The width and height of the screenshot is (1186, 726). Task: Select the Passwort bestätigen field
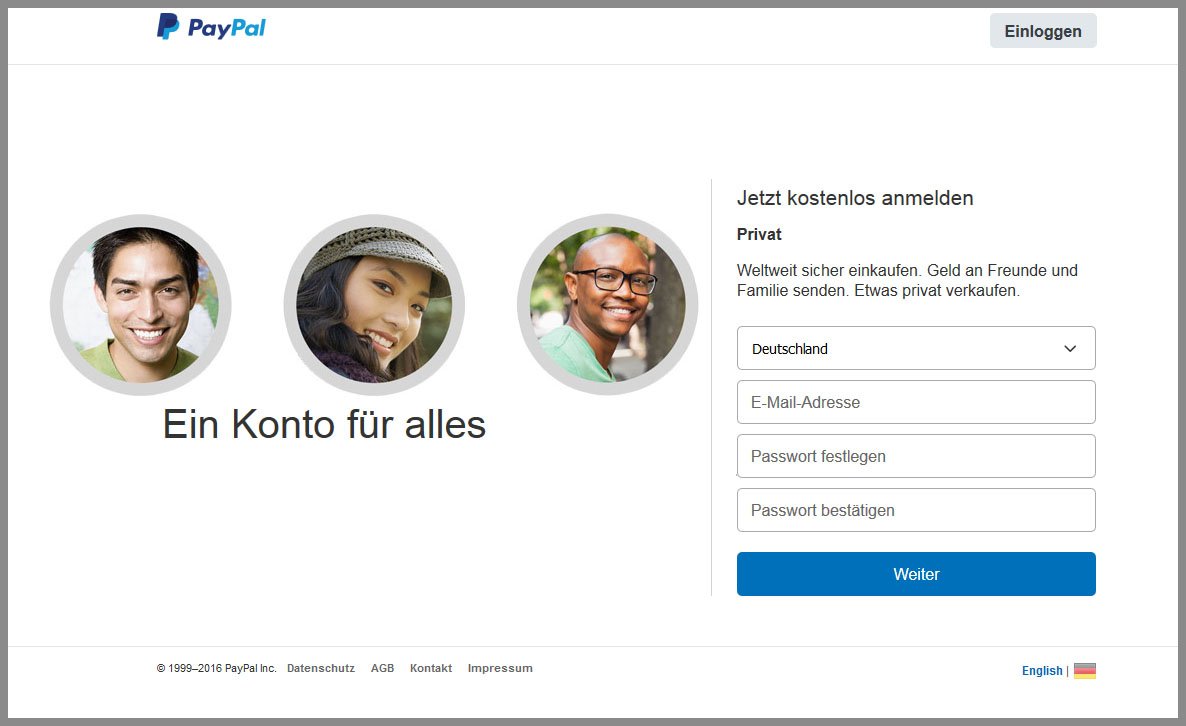[916, 510]
